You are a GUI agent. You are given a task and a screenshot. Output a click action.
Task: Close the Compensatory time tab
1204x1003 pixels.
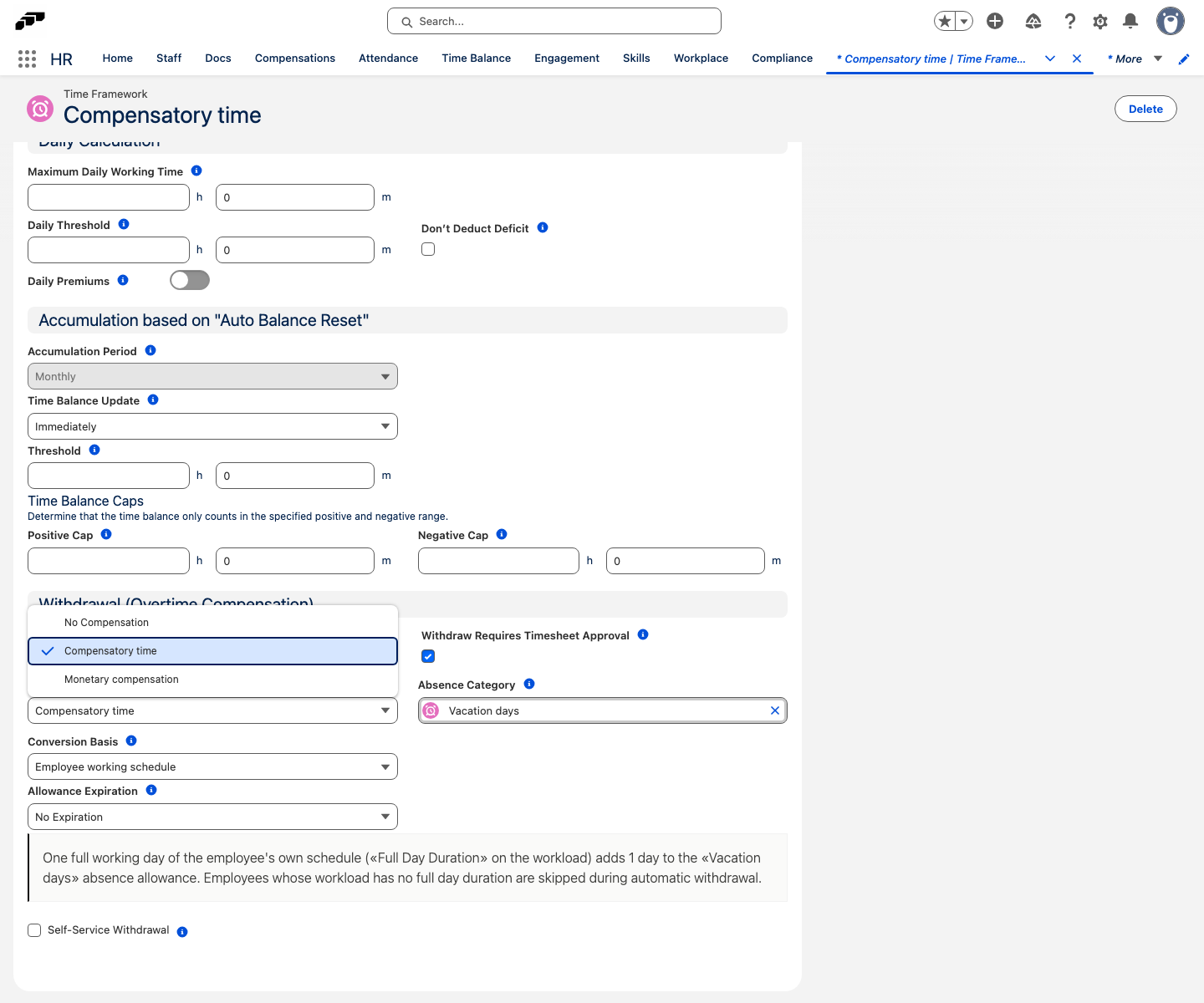click(x=1077, y=59)
